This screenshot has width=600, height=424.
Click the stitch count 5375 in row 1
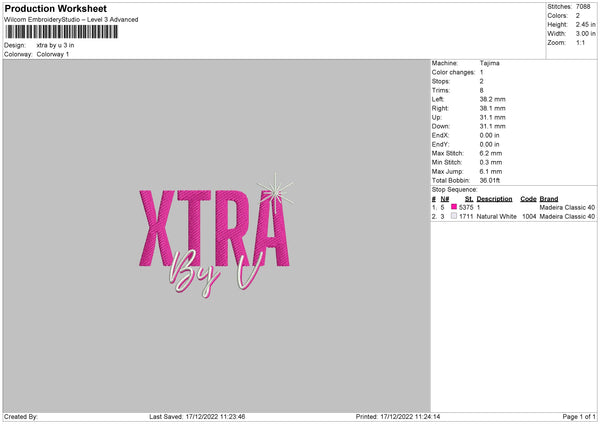(466, 207)
